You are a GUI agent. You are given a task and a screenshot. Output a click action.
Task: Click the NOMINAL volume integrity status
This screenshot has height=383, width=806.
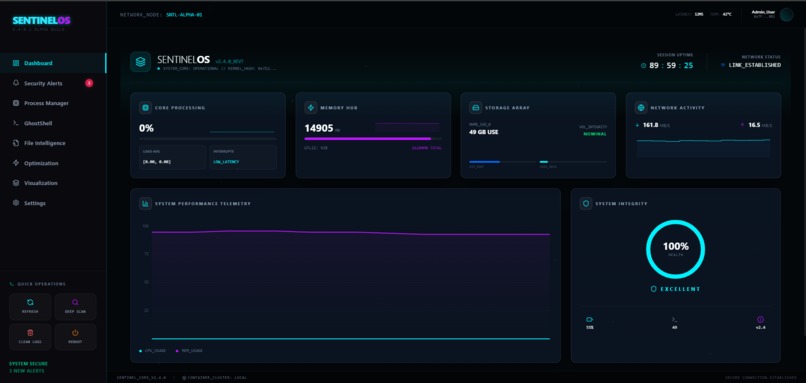595,134
